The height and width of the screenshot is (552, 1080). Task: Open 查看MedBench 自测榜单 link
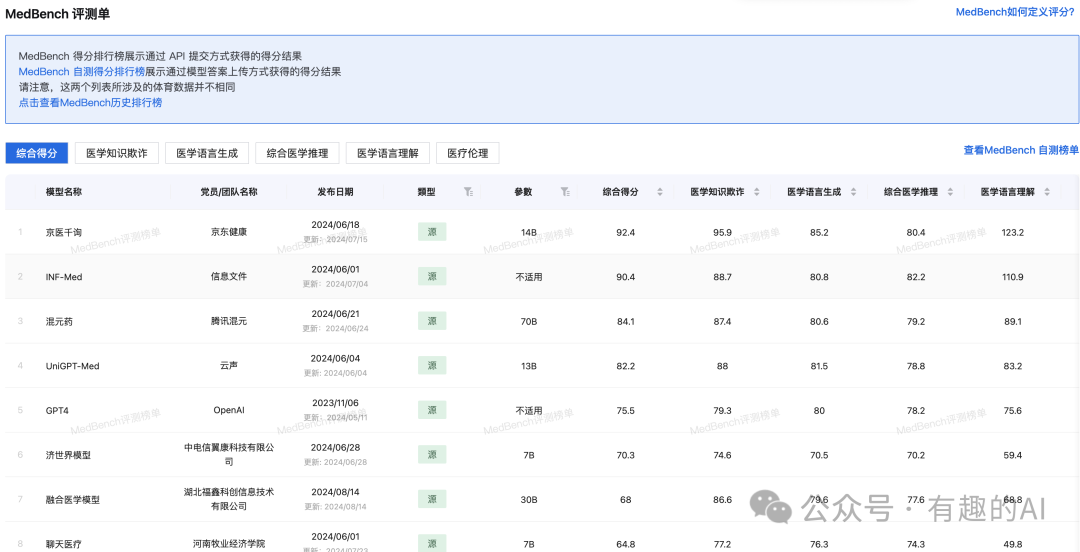pyautogui.click(x=1021, y=150)
